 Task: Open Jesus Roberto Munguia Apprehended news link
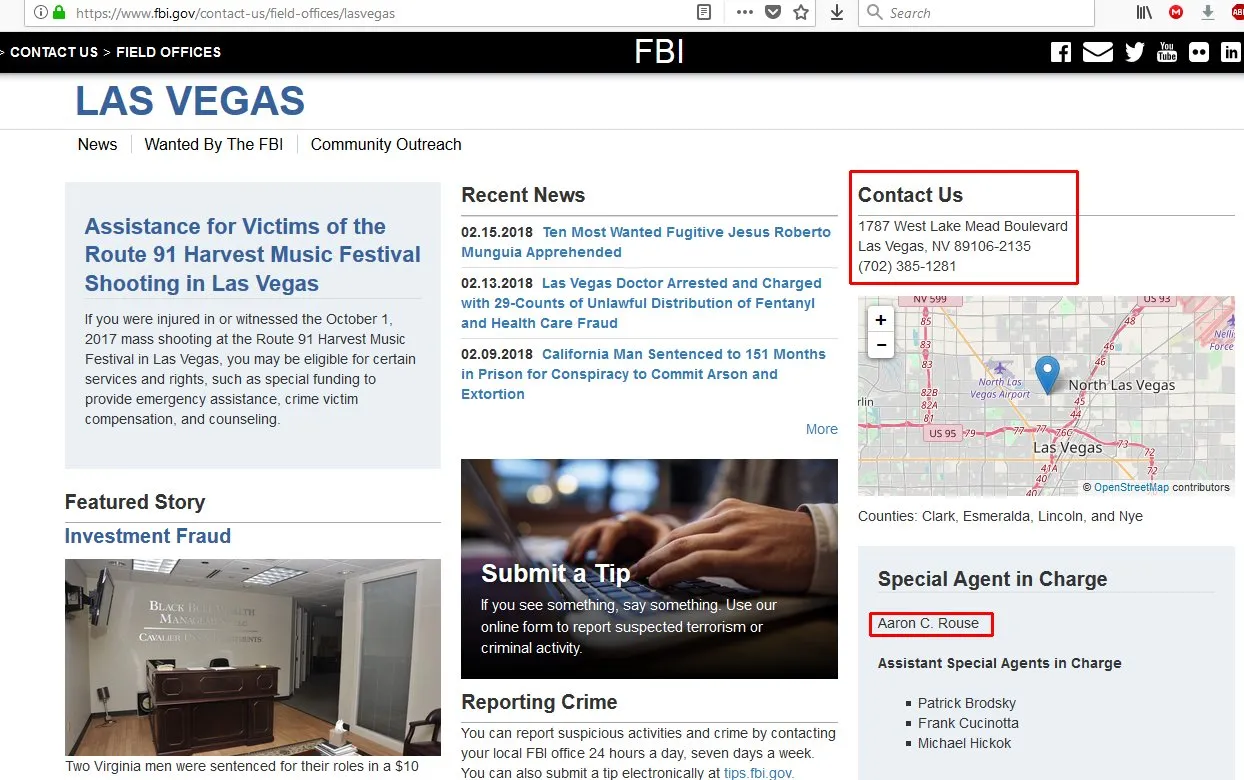pos(646,242)
